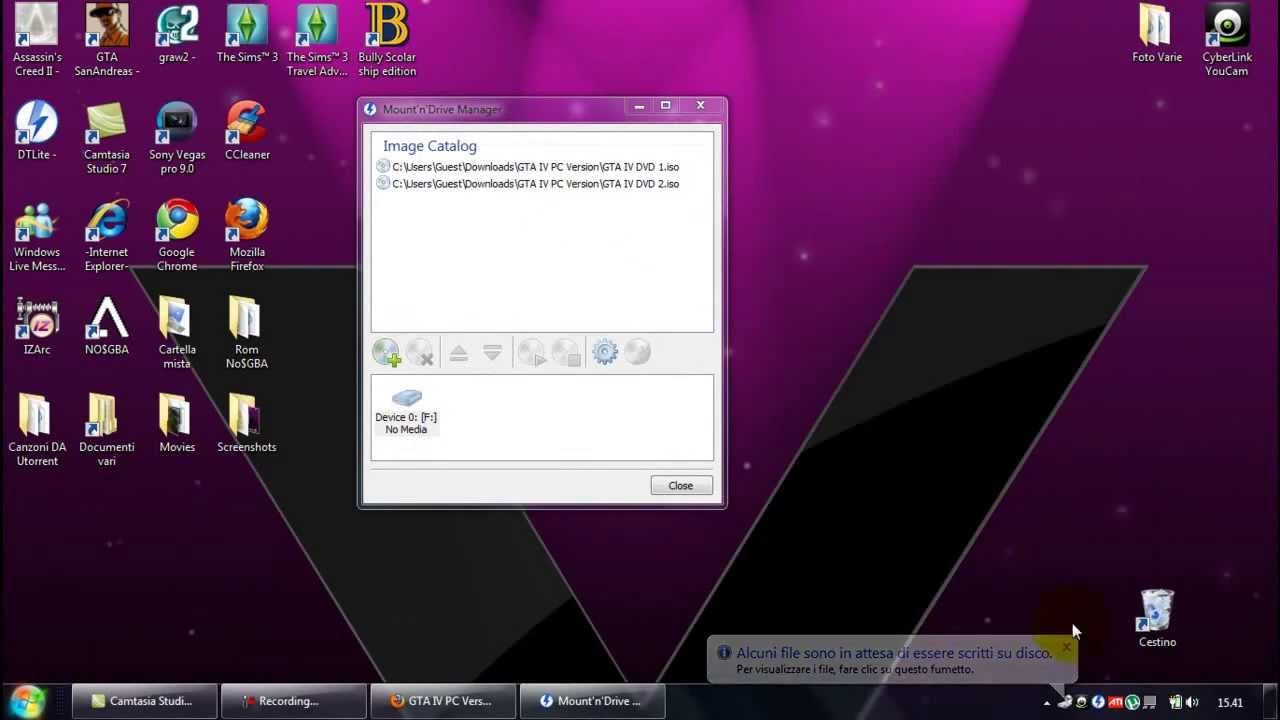Open Sony Vegas pro 9.0 shortcut
The image size is (1280, 720).
click(177, 137)
